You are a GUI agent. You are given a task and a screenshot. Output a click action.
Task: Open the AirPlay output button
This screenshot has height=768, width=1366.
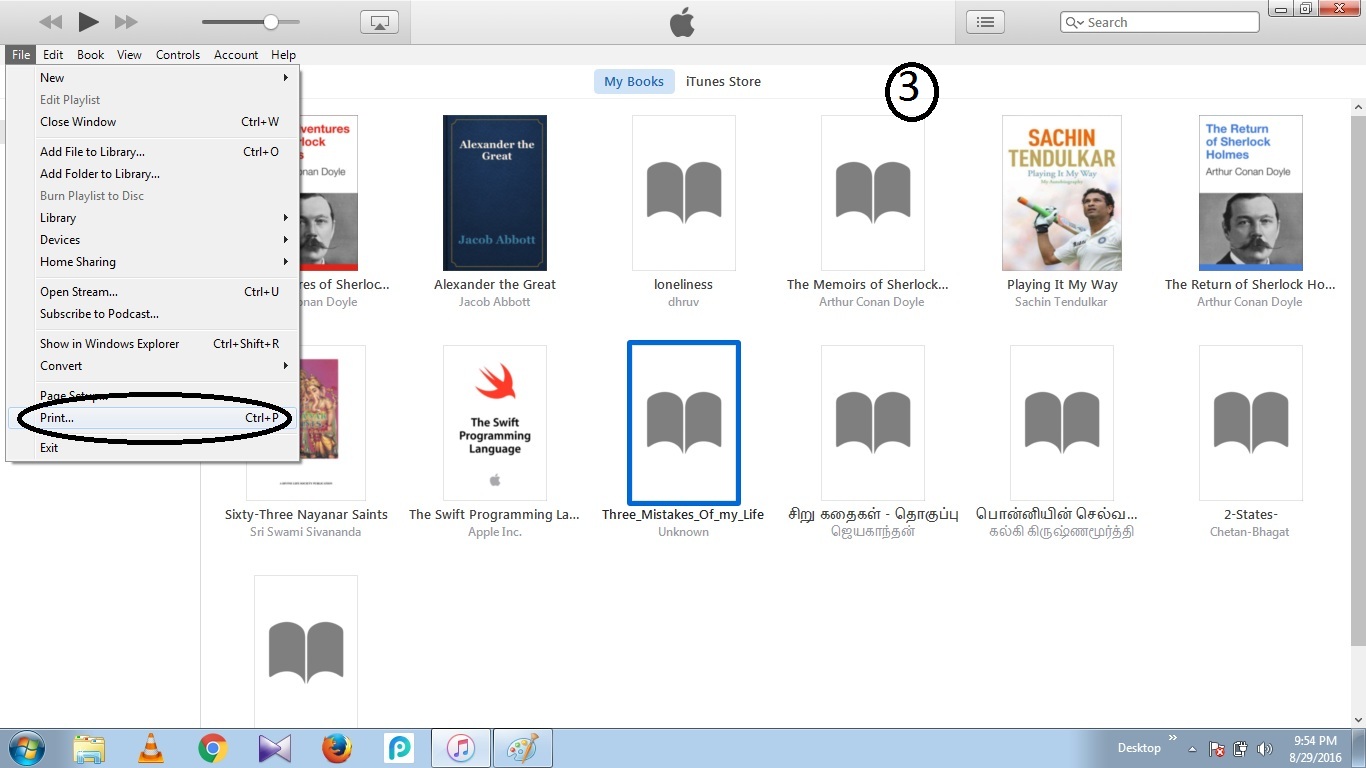(379, 22)
